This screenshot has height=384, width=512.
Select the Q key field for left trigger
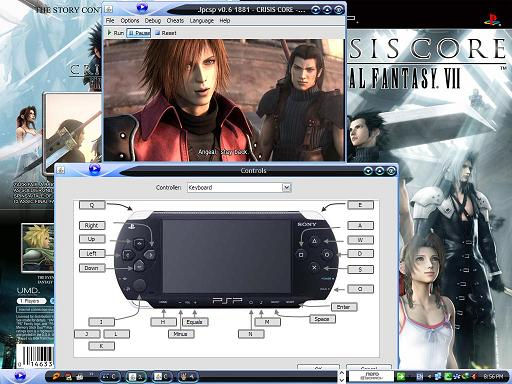pyautogui.click(x=92, y=205)
